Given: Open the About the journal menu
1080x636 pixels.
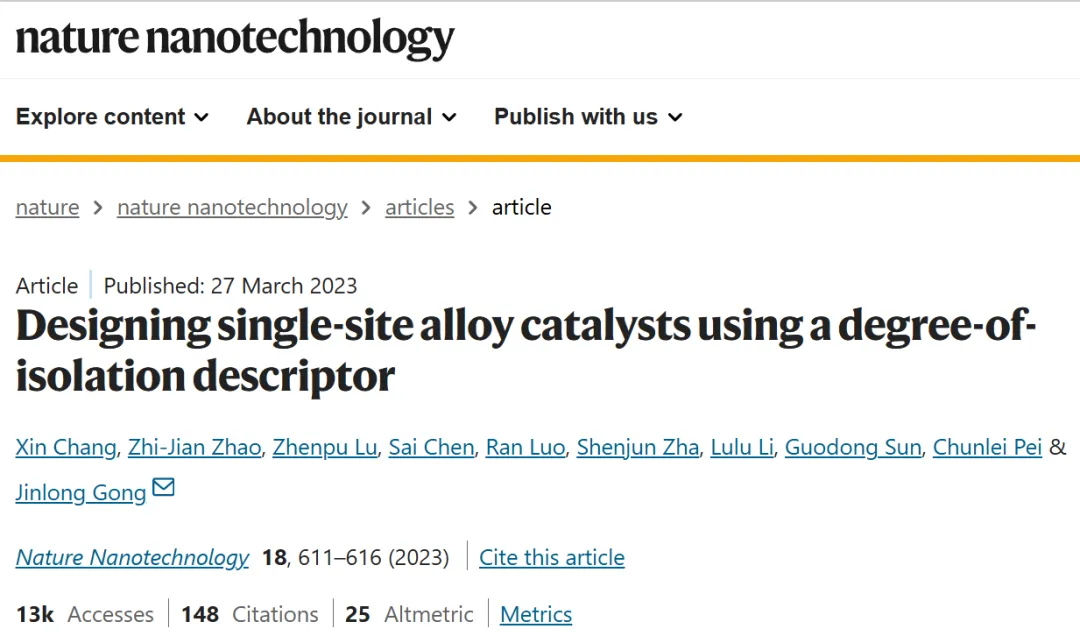Looking at the screenshot, I should click(351, 117).
